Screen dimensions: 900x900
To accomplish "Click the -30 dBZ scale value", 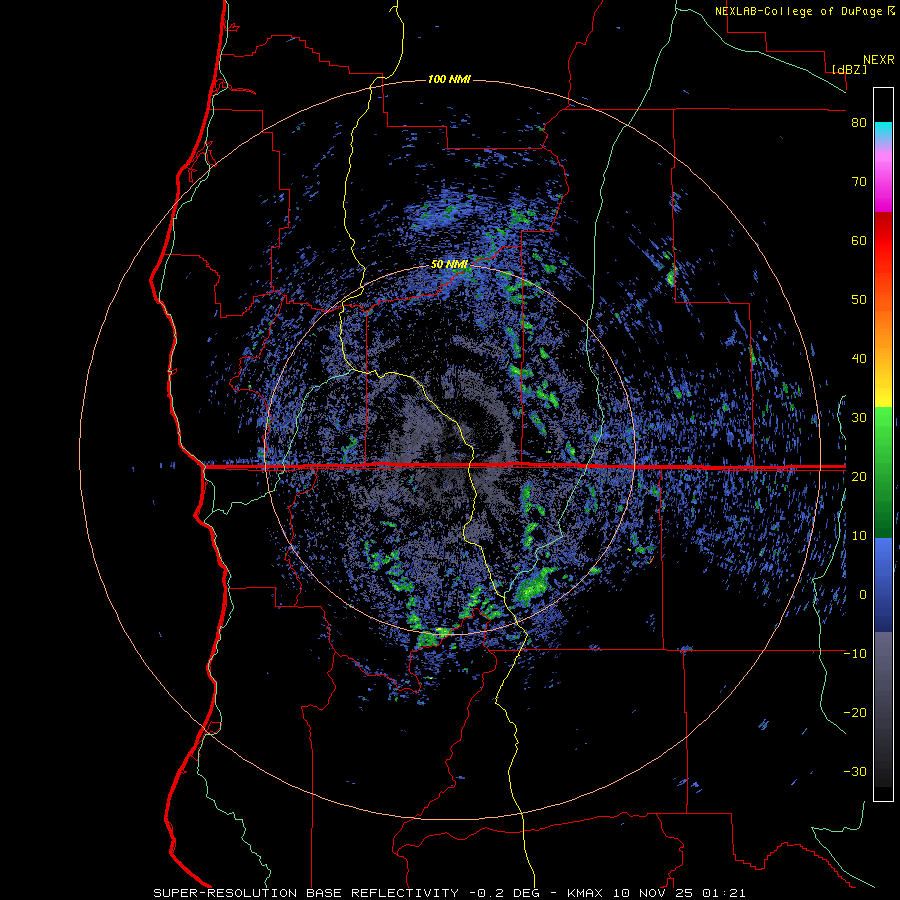I will [x=855, y=772].
